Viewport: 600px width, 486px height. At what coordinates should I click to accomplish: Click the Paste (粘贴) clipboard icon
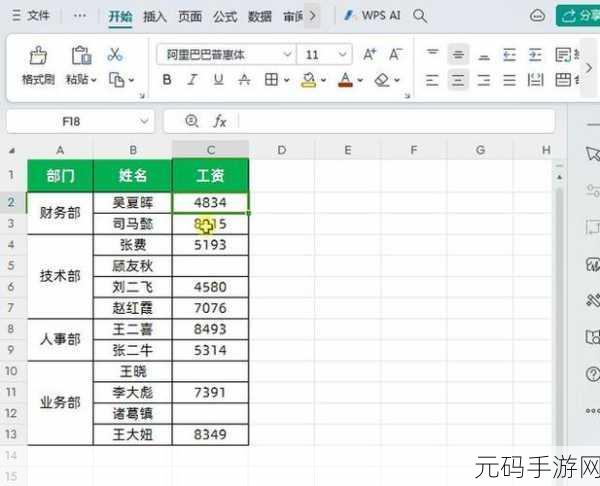(81, 55)
